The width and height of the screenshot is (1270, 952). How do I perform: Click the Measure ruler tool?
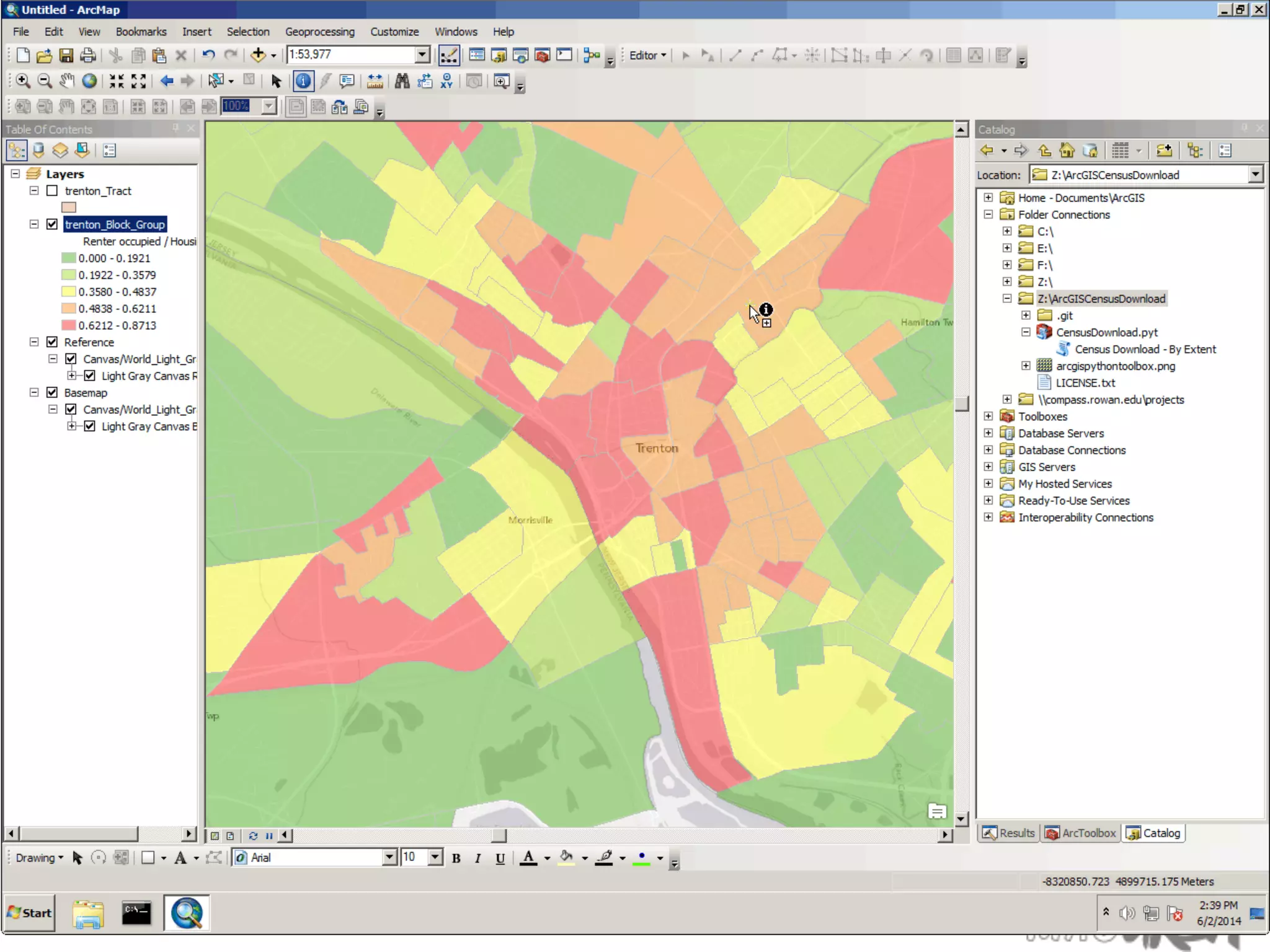coord(375,81)
